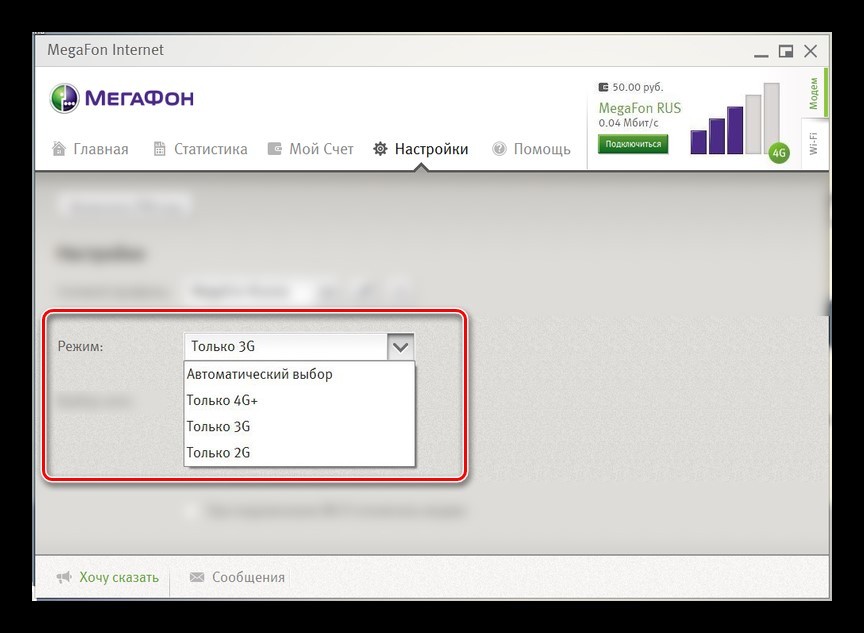
Task: Click the signal strength bars indicator
Action: [x=735, y=118]
